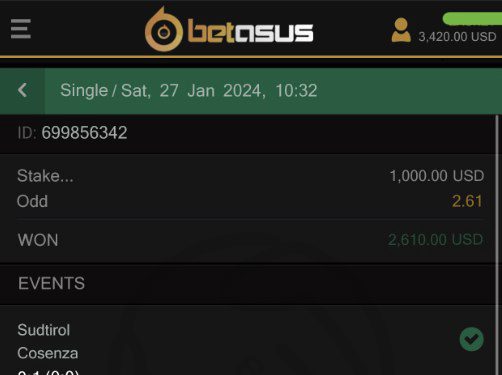This screenshot has height=375, width=502.
Task: Select the Sudtirol team name
Action: coord(44,330)
